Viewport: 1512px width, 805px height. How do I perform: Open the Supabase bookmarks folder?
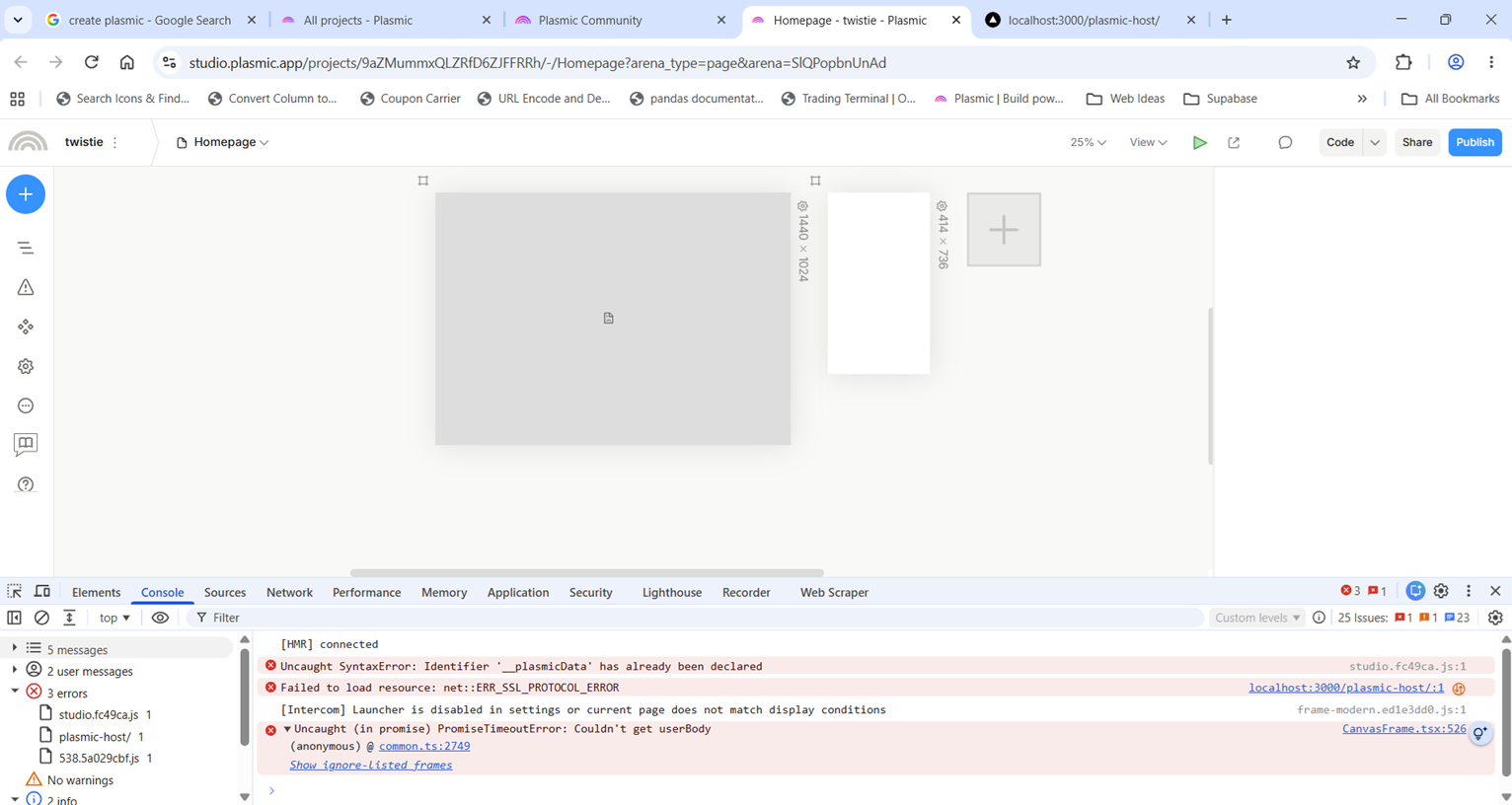(x=1221, y=99)
